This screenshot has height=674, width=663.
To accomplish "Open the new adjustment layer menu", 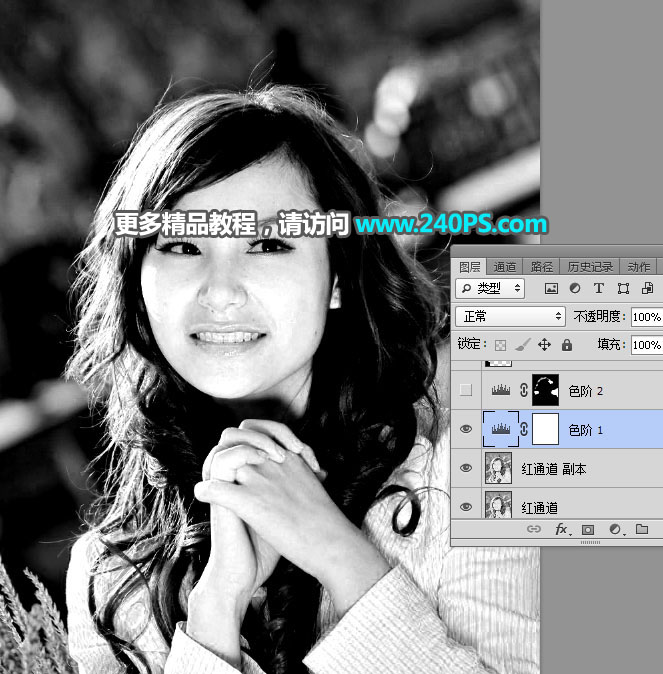I will (x=615, y=529).
